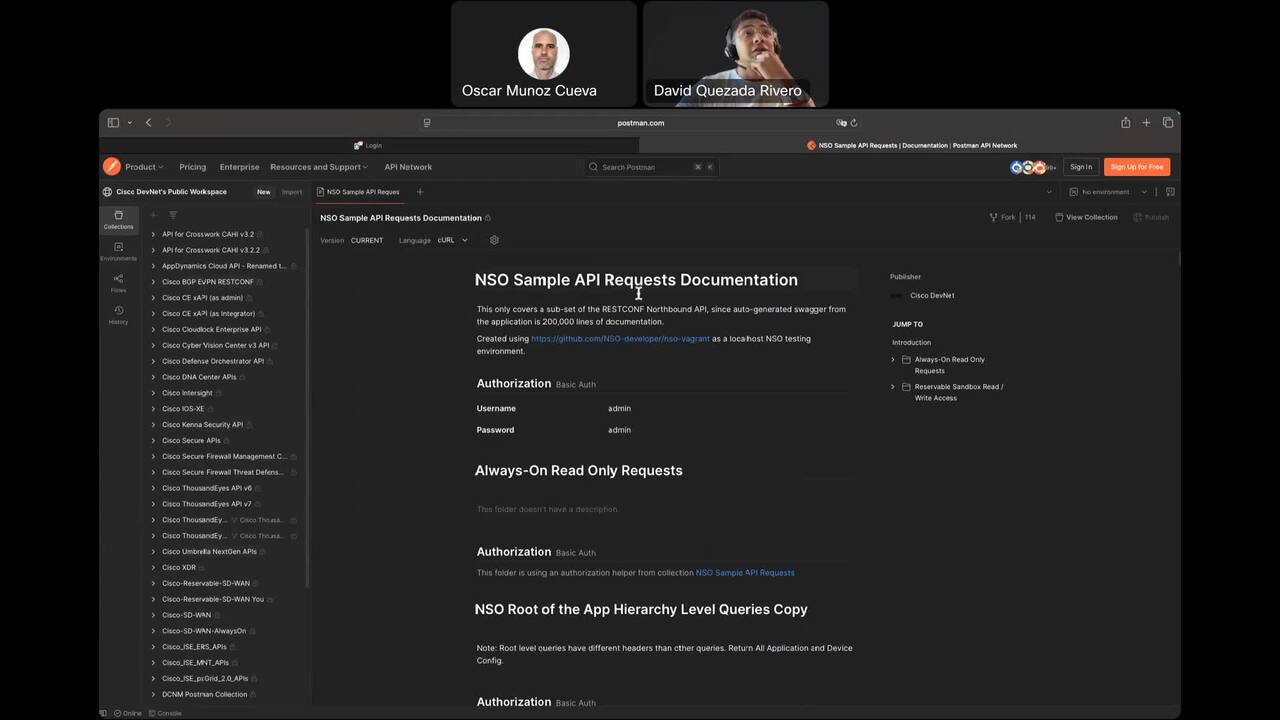Open the Collections sidebar panel

coord(118,220)
